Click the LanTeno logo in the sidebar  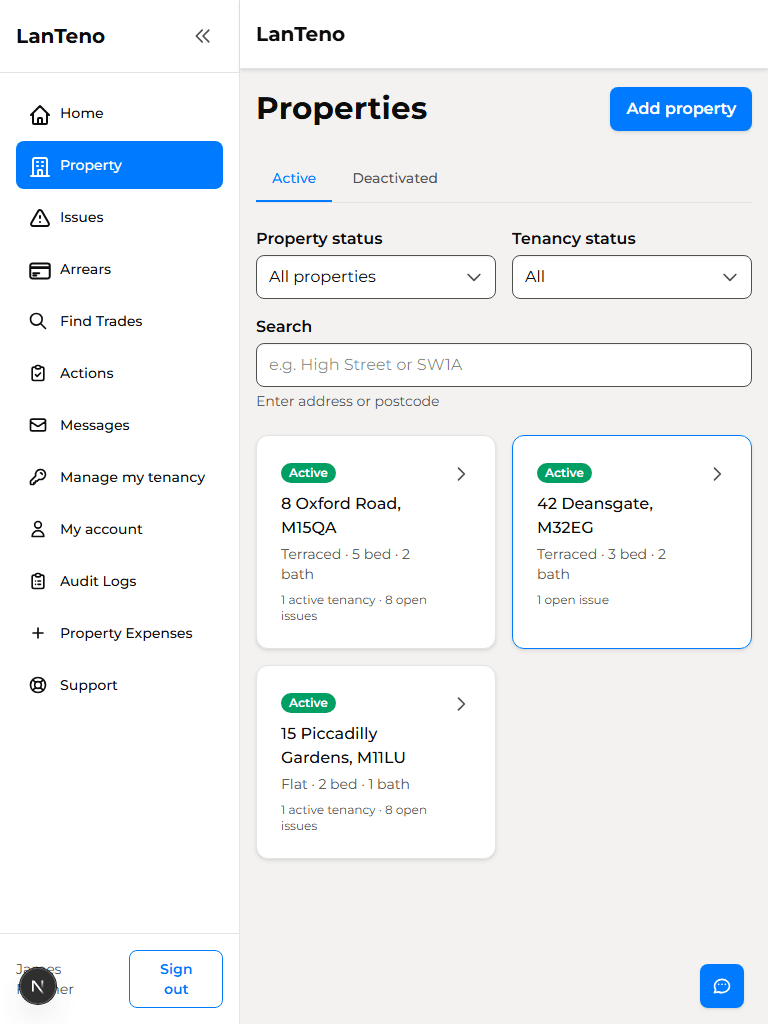click(x=61, y=36)
